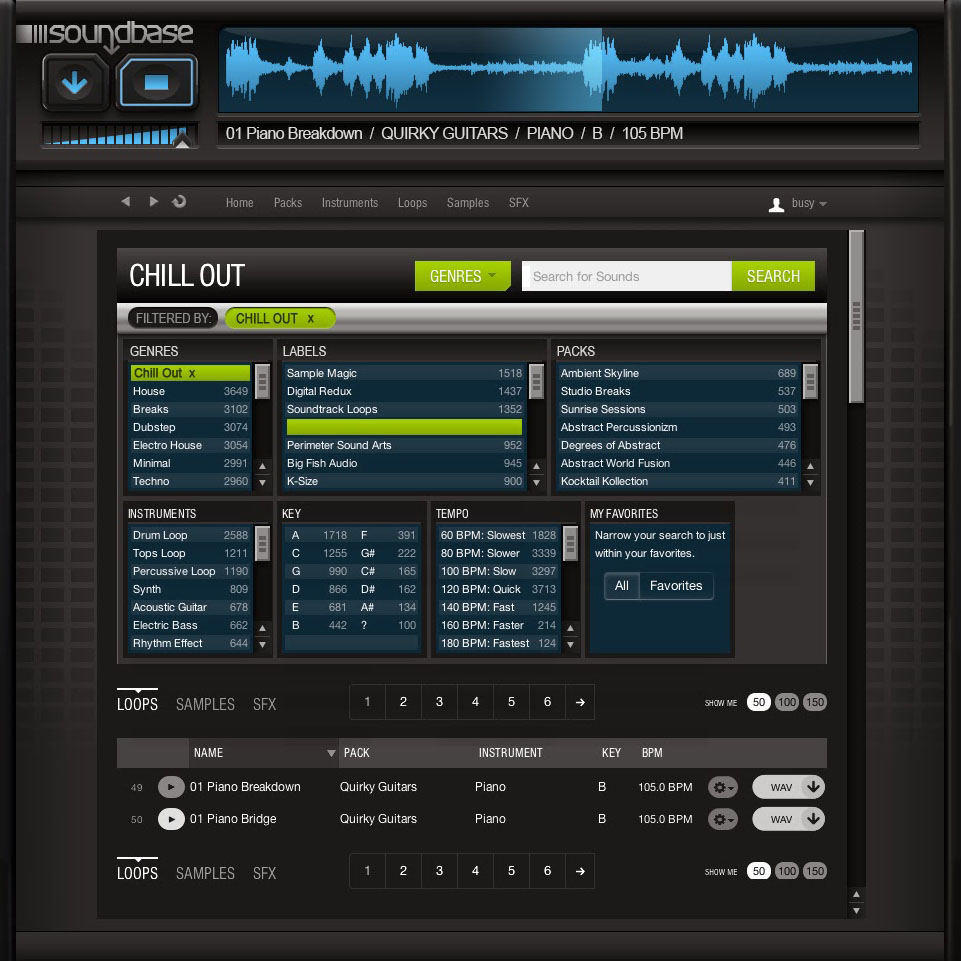
Task: Play the 01 Piano Breakdown loop
Action: [171, 787]
